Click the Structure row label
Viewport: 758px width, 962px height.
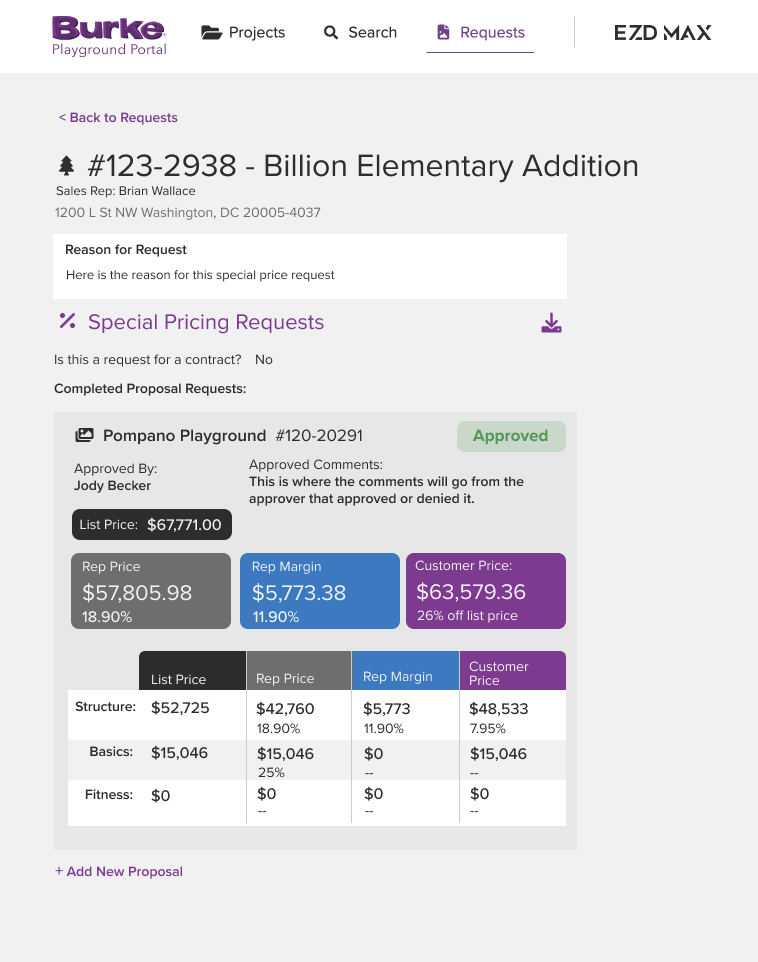[105, 707]
